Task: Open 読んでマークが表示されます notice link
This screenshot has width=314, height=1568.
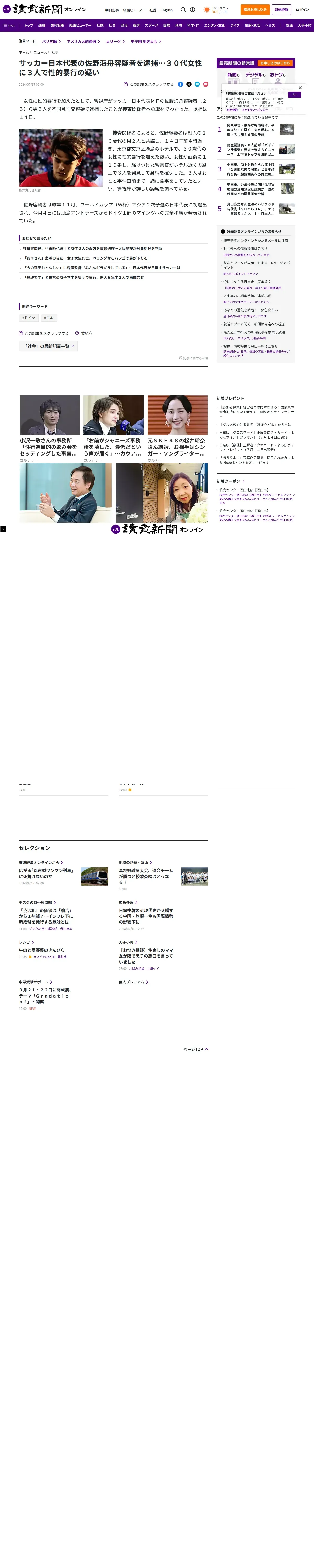Action: point(257,266)
